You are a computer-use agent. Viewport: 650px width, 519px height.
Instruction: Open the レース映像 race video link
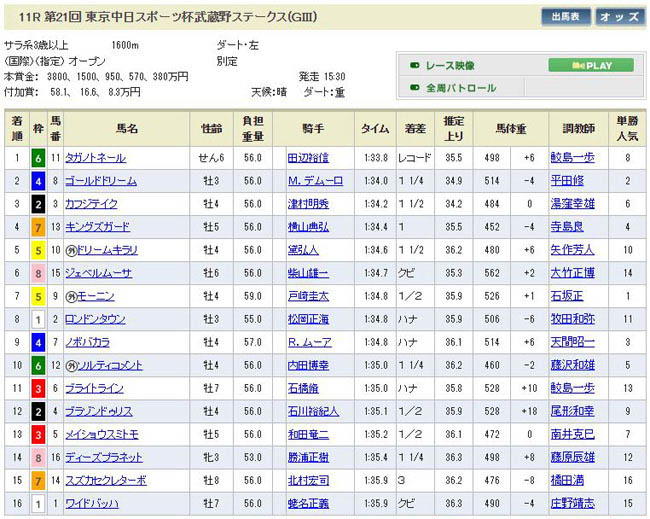click(x=451, y=66)
